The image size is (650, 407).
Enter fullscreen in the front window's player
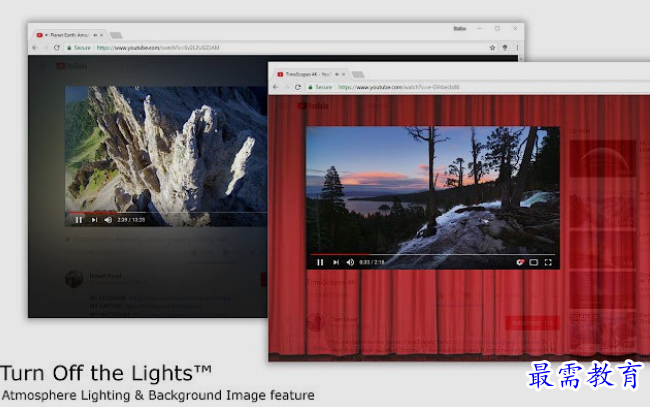tap(548, 262)
